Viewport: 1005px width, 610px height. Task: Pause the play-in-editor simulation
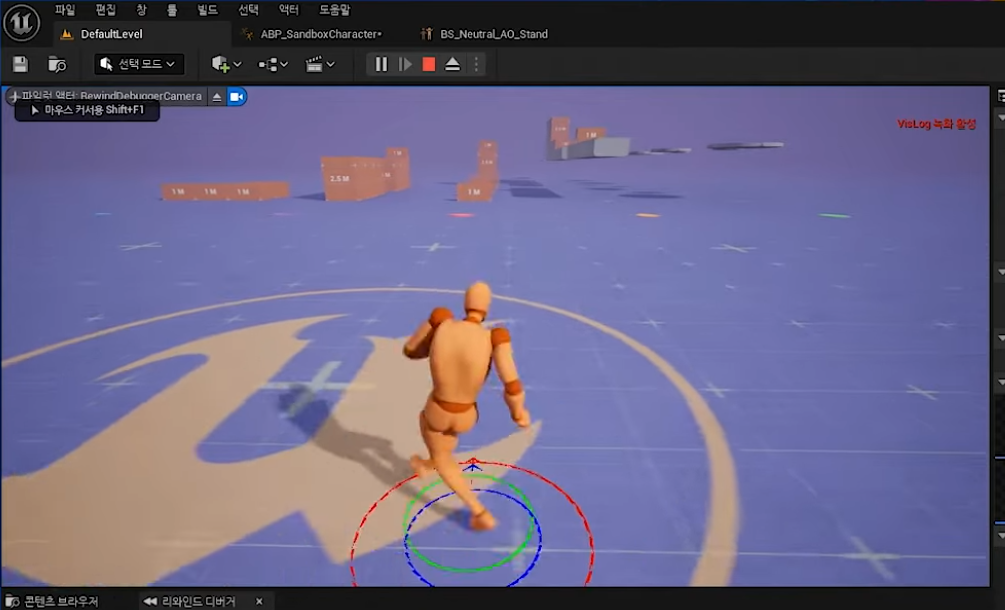click(381, 64)
